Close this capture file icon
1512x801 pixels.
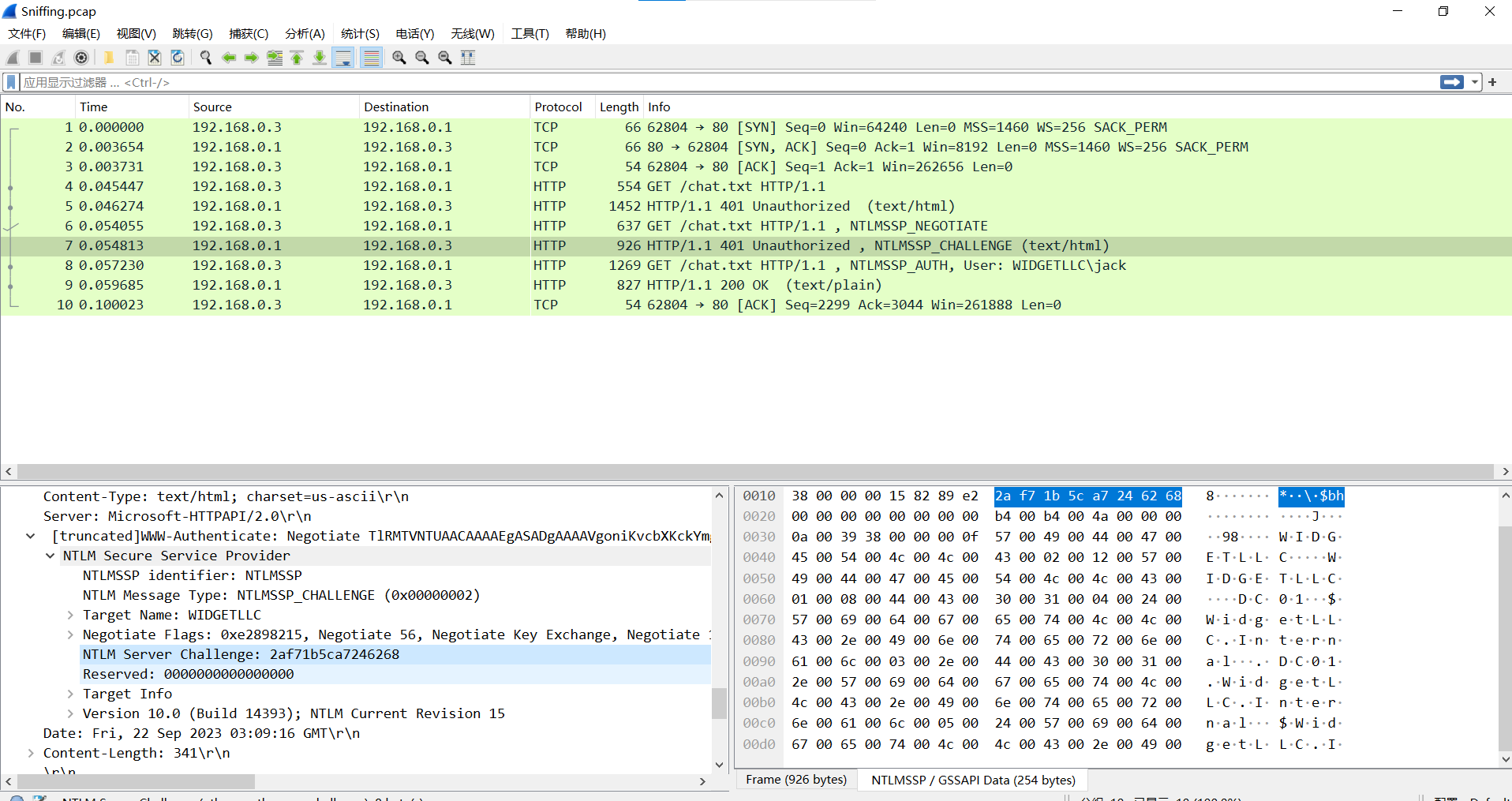pyautogui.click(x=155, y=58)
